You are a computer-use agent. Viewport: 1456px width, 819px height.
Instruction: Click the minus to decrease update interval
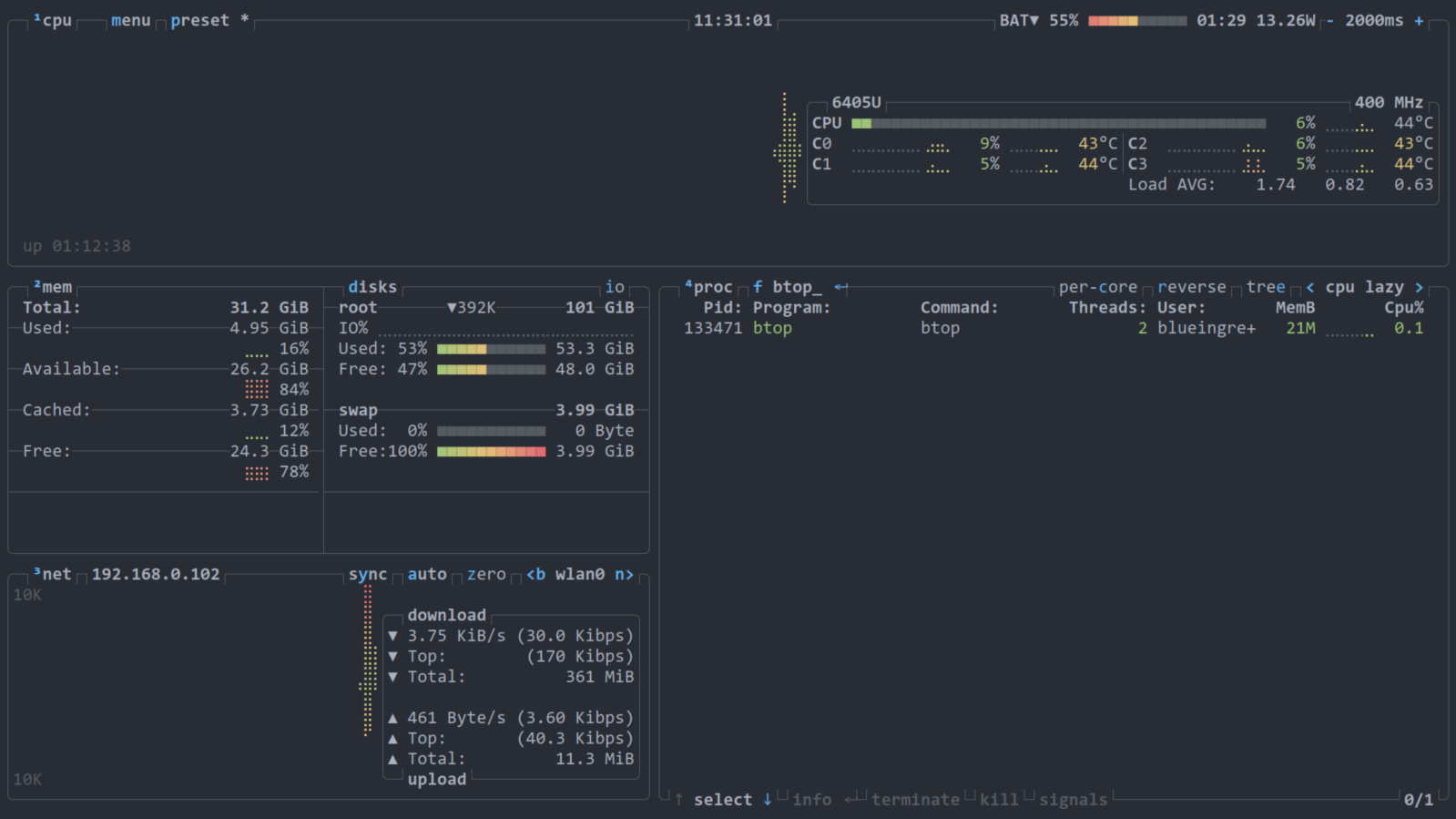click(x=1330, y=21)
